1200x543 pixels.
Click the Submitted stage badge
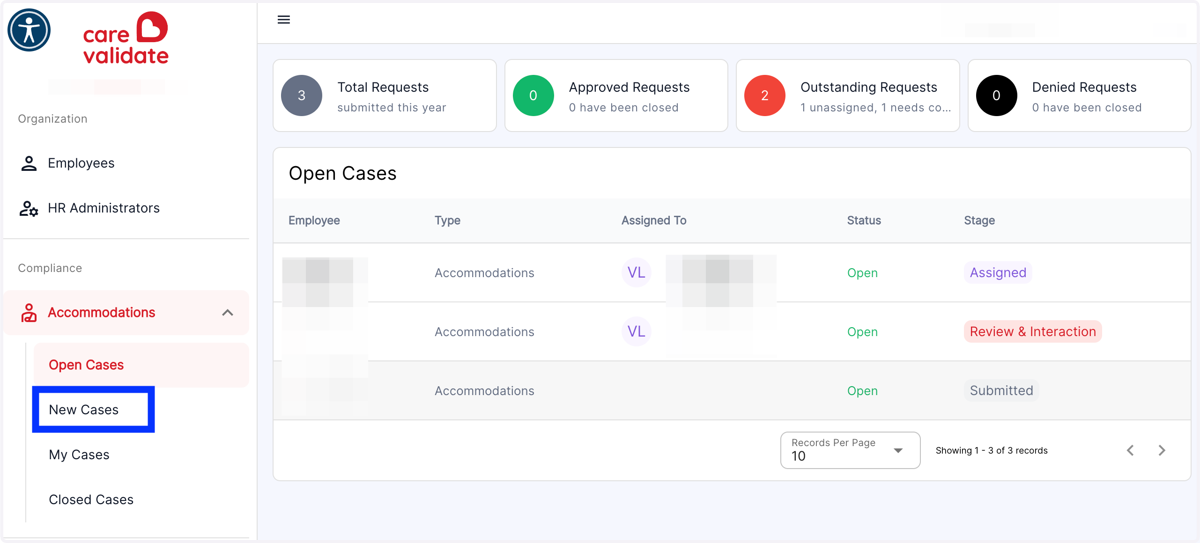pyautogui.click(x=1001, y=391)
